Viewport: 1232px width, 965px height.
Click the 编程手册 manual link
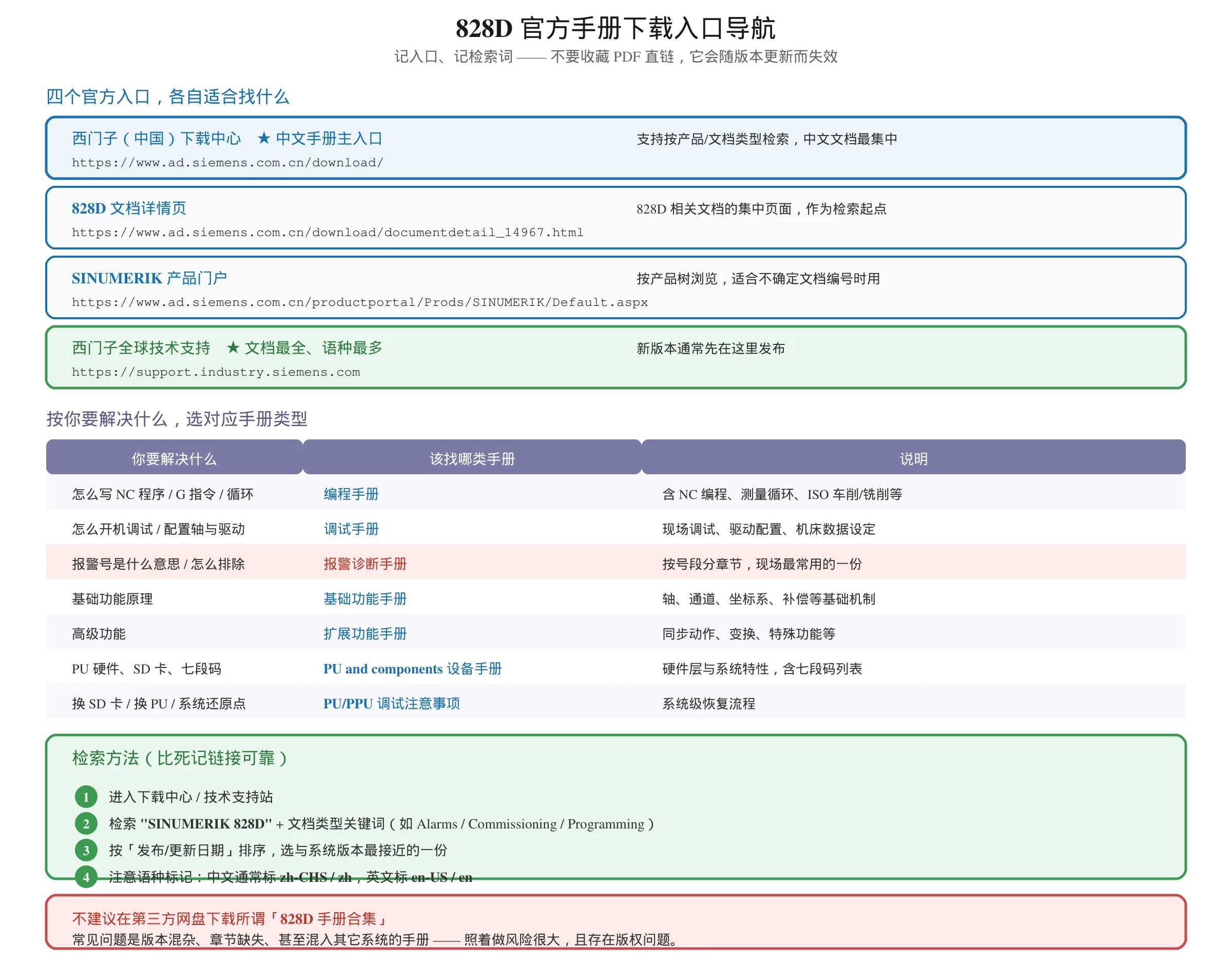[x=351, y=494]
